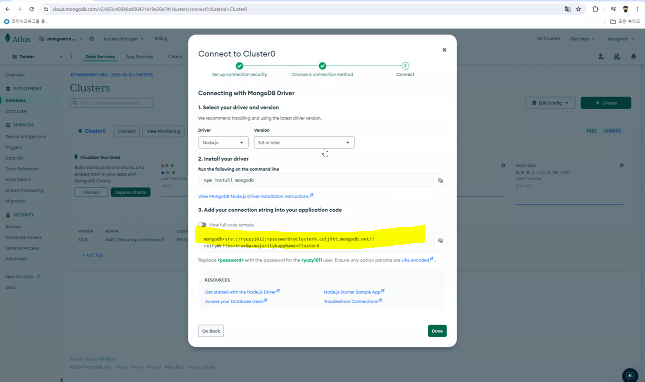Expand the Get Help menu
The image size is (645, 382).
(x=582, y=39)
